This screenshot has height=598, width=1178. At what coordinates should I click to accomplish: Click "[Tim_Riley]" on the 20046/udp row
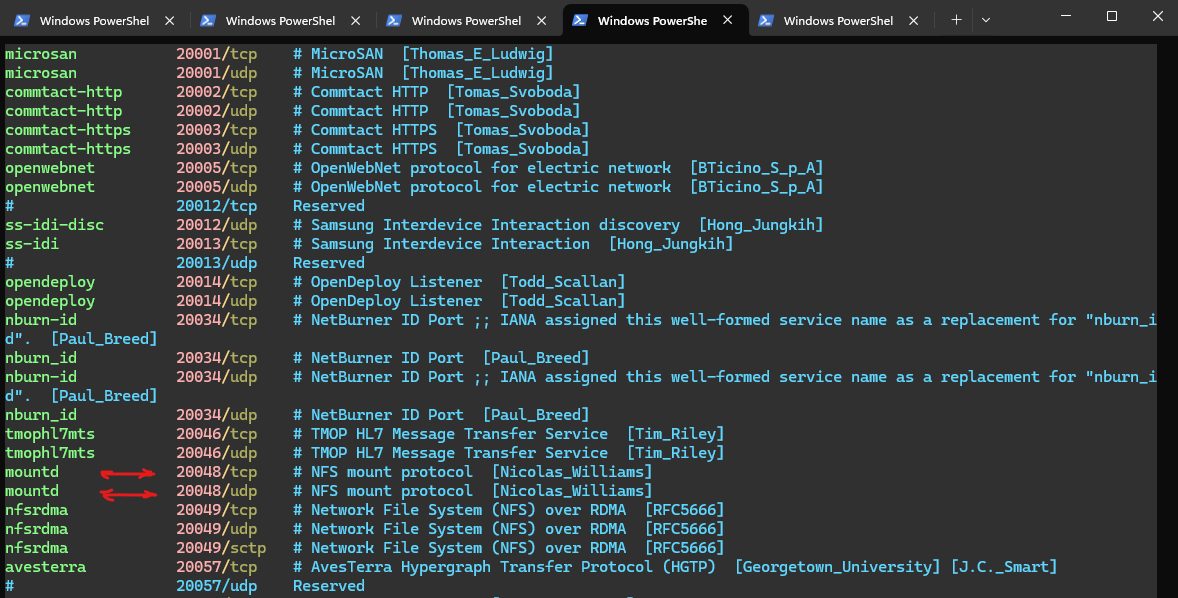click(x=675, y=453)
